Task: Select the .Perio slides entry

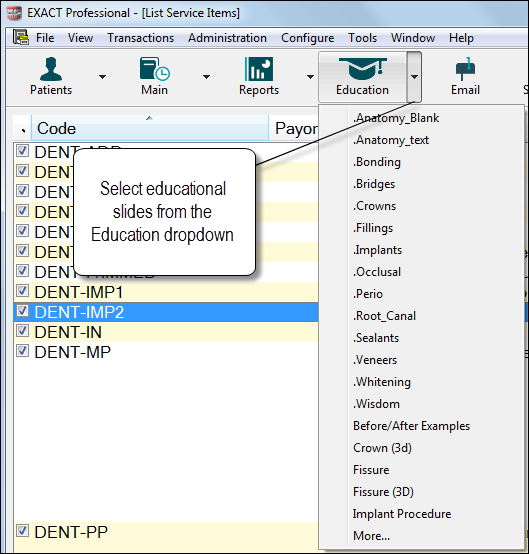Action: (368, 294)
